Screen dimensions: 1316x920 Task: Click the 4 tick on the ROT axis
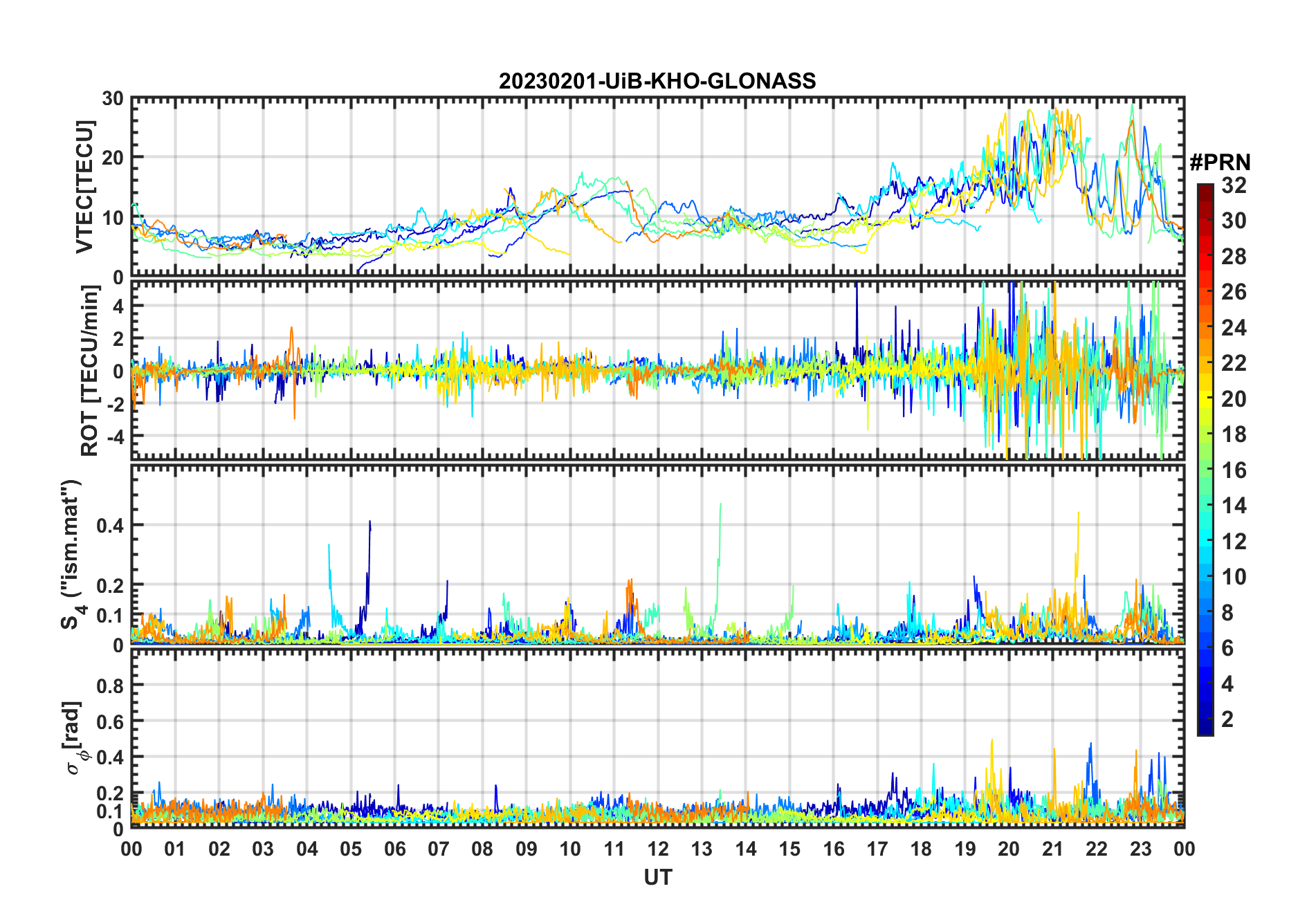(118, 306)
